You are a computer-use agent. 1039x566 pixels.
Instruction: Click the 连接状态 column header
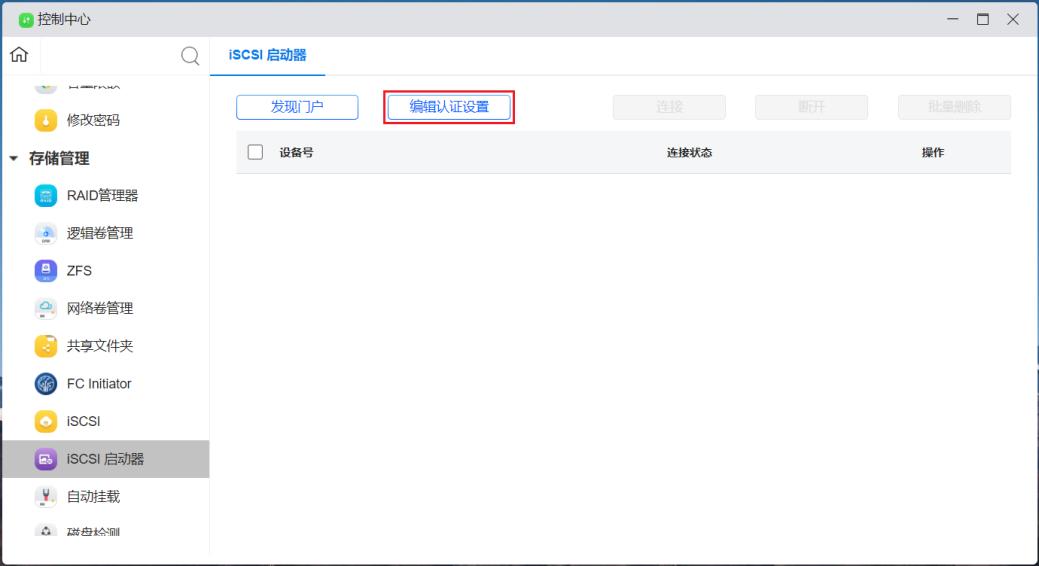tap(689, 153)
